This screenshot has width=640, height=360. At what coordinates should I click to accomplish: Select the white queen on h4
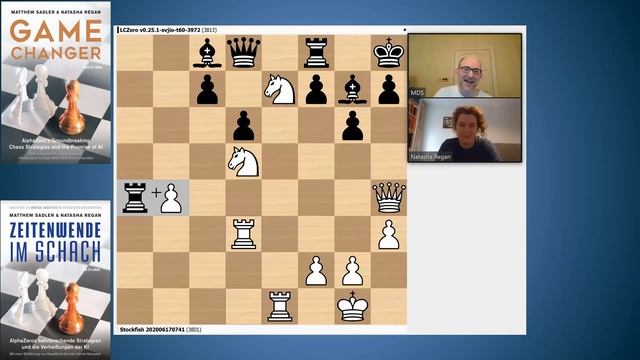(x=389, y=198)
